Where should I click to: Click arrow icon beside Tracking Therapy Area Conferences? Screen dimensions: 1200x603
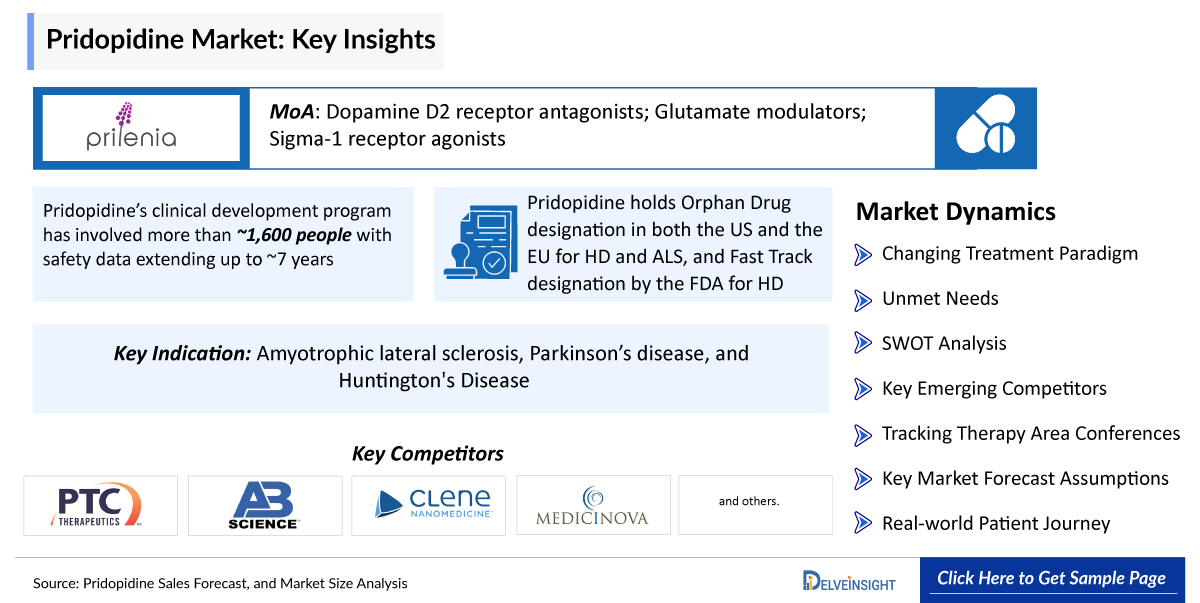click(x=863, y=434)
